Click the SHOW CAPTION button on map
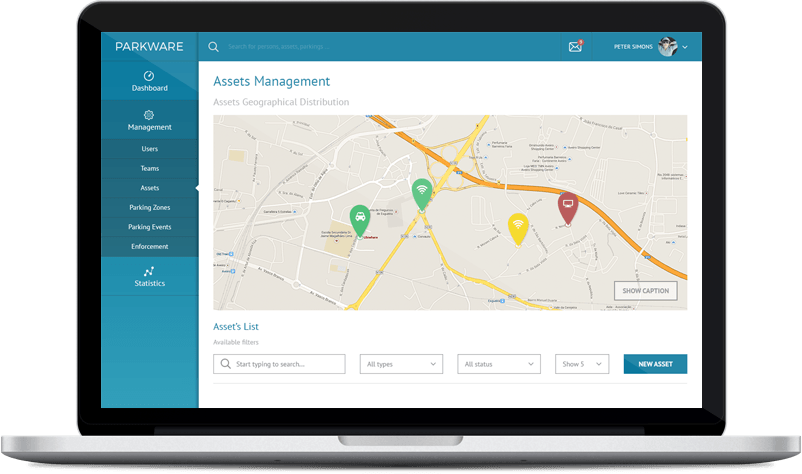This screenshot has height=474, width=802. (645, 290)
